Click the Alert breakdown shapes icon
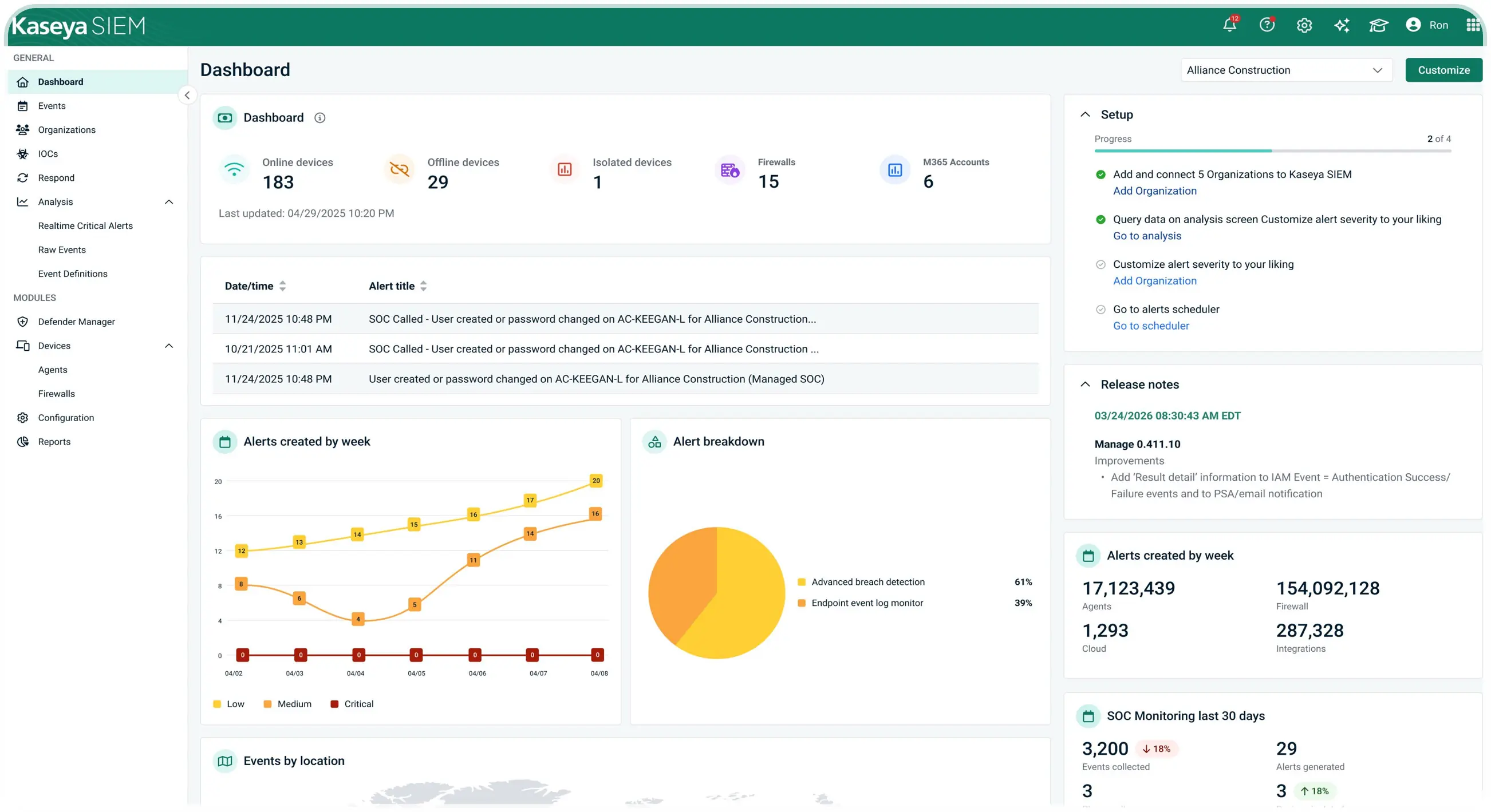The width and height of the screenshot is (1491, 812). 654,442
